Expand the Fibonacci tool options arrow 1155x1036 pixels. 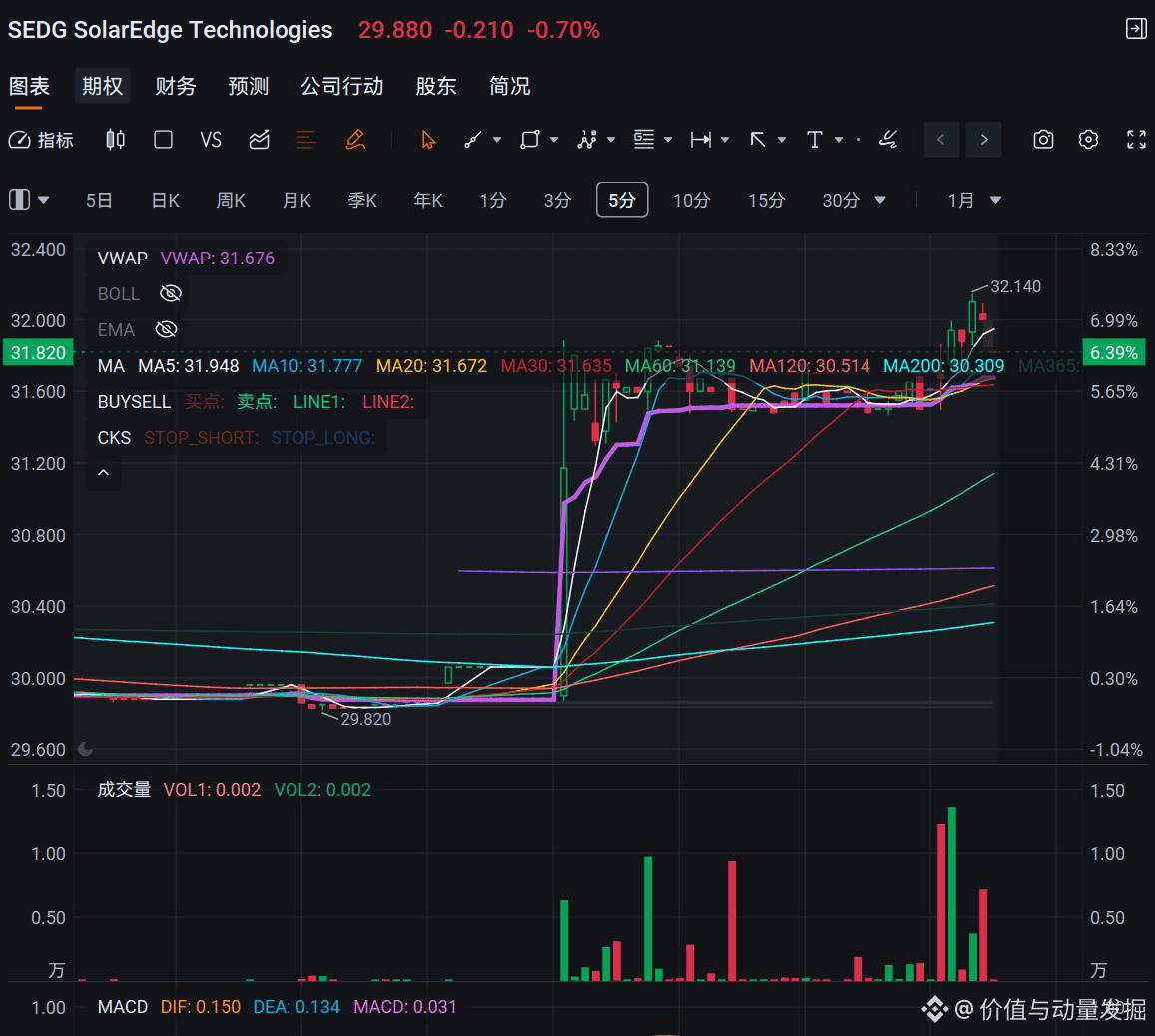668,139
